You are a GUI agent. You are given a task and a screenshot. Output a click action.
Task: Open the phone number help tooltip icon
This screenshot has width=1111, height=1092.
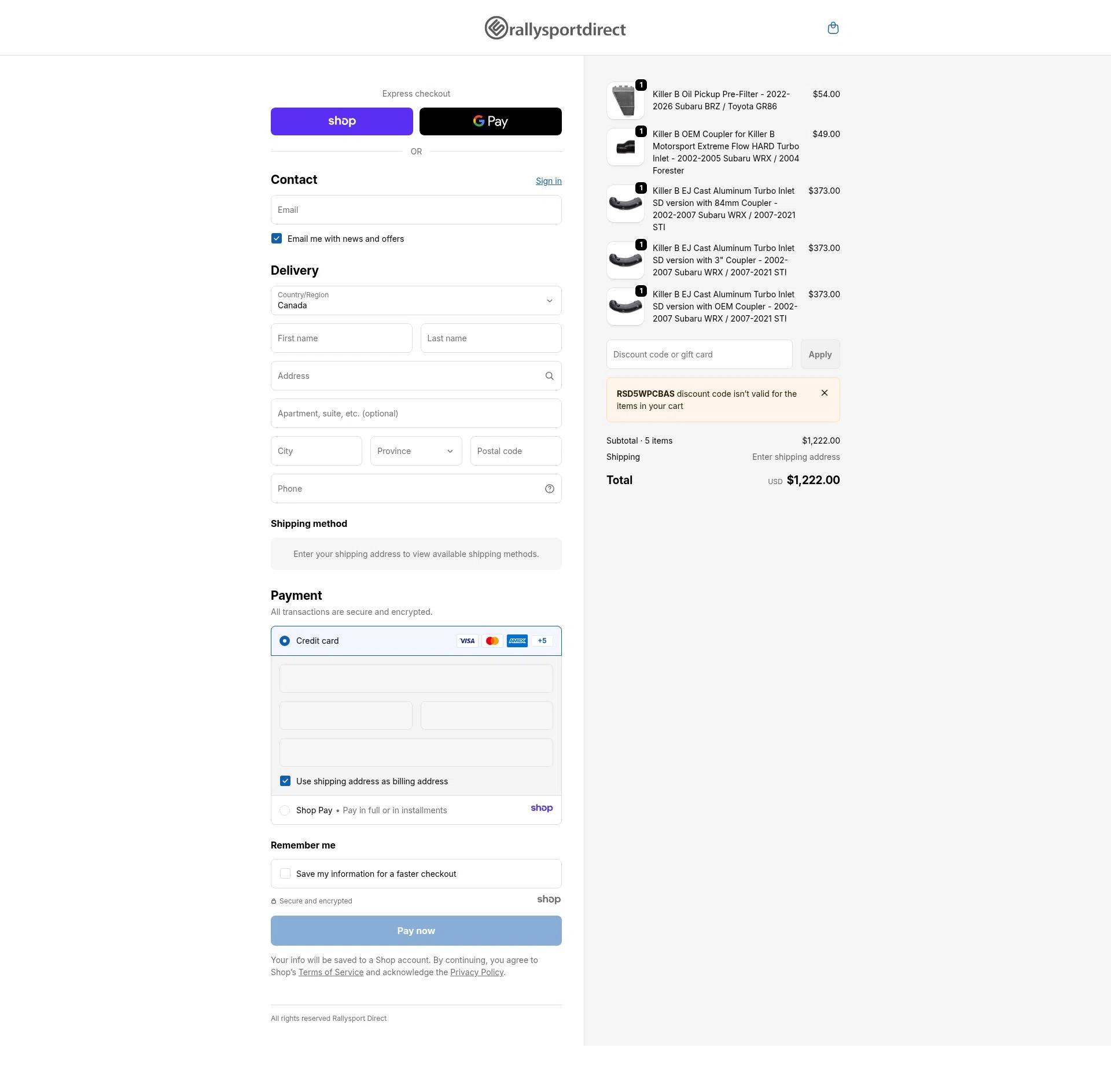tap(549, 488)
